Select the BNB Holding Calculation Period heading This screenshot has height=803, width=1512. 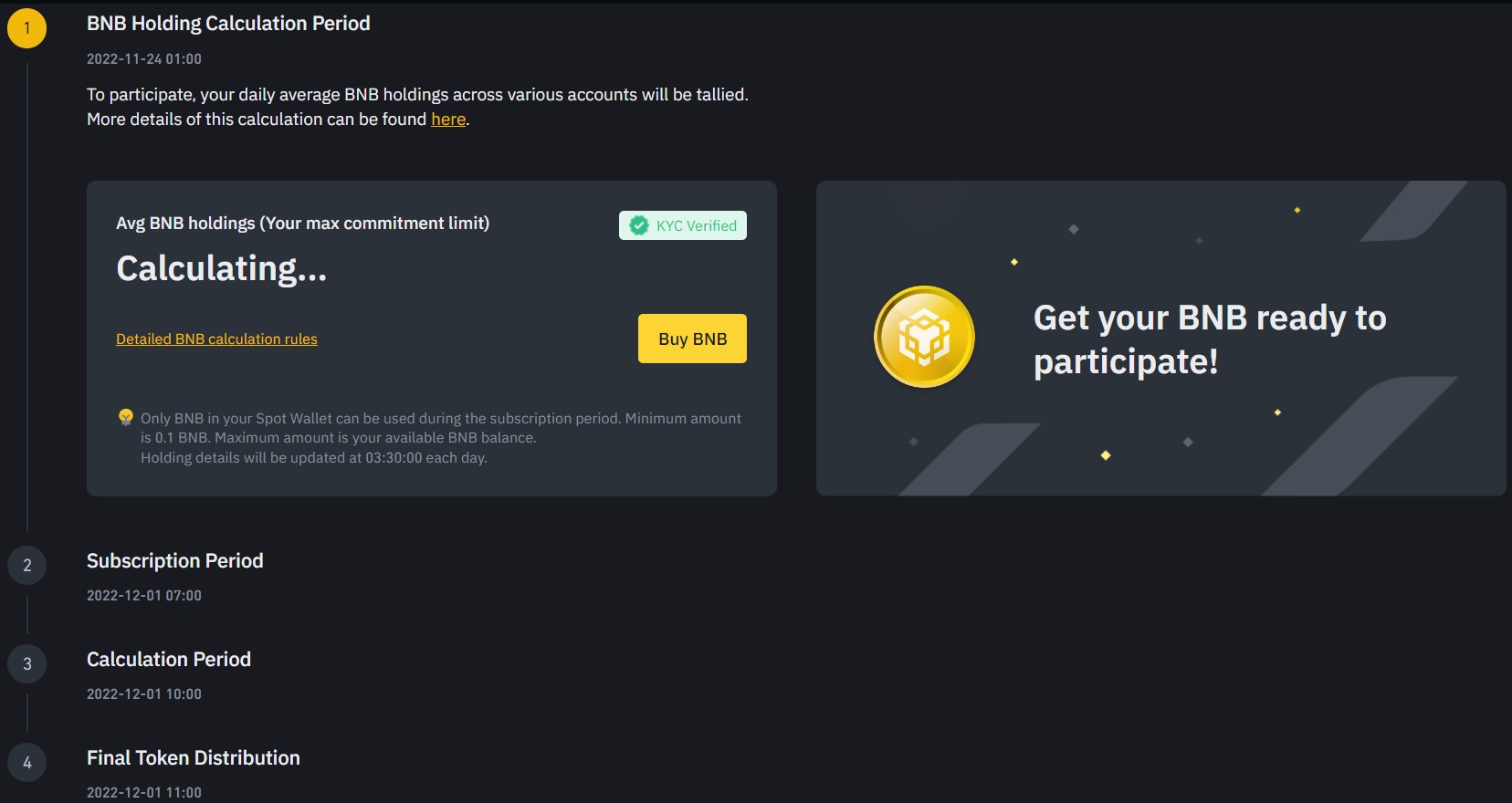[228, 24]
